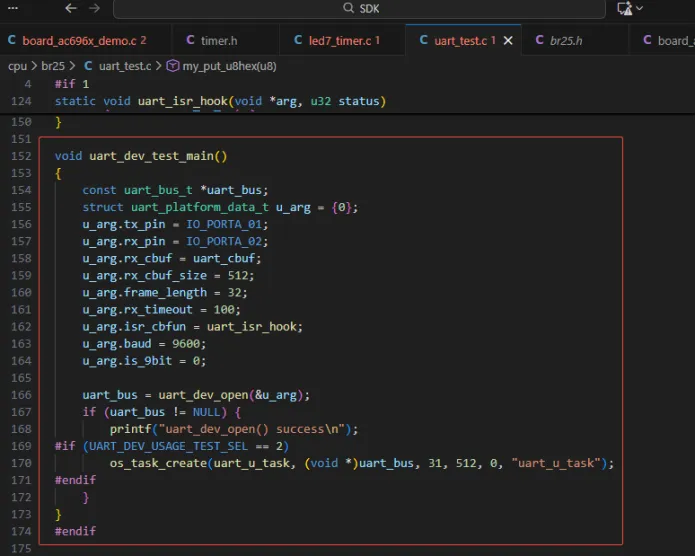Click line number 152 in the gutter
Viewport: 696px width, 557px height.
(x=21, y=156)
